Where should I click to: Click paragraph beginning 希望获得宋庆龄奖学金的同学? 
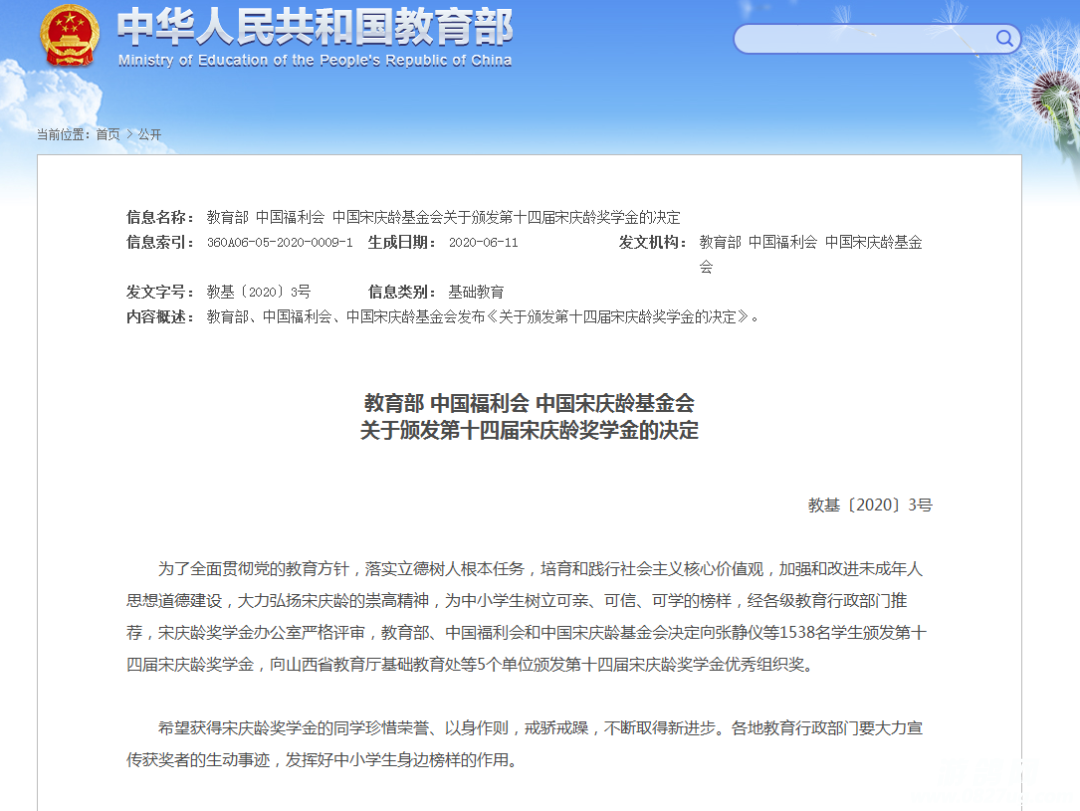(x=524, y=744)
